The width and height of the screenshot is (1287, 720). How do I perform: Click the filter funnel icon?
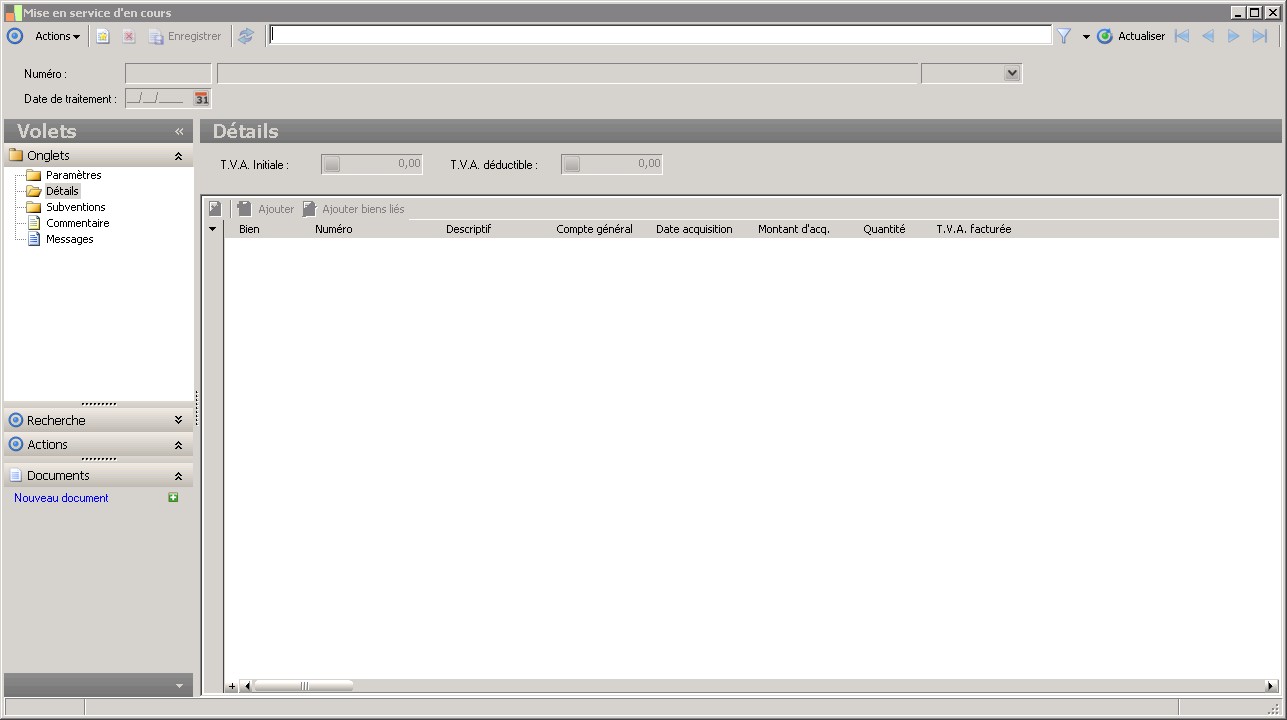click(1064, 36)
